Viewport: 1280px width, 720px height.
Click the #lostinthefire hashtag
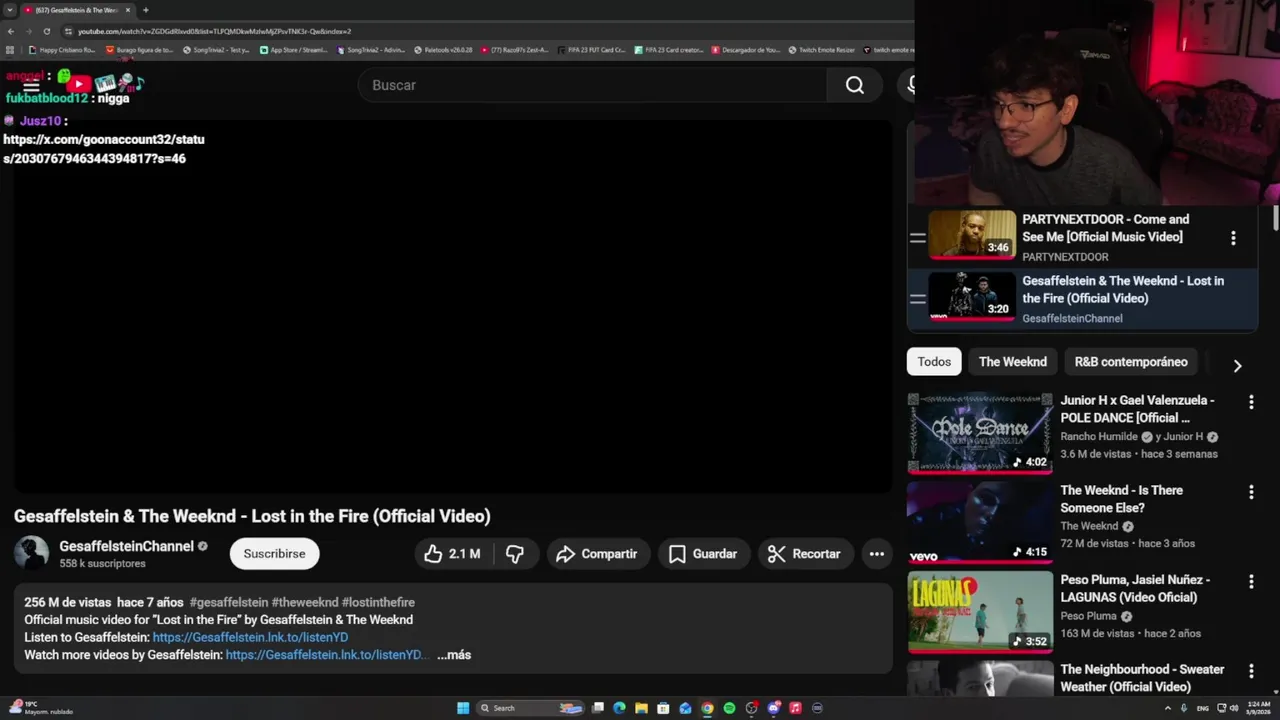378,602
